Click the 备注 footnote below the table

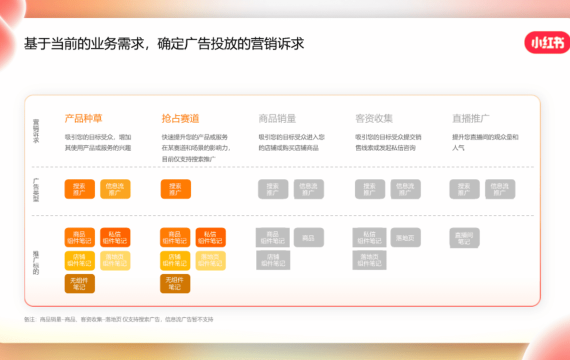(119, 319)
